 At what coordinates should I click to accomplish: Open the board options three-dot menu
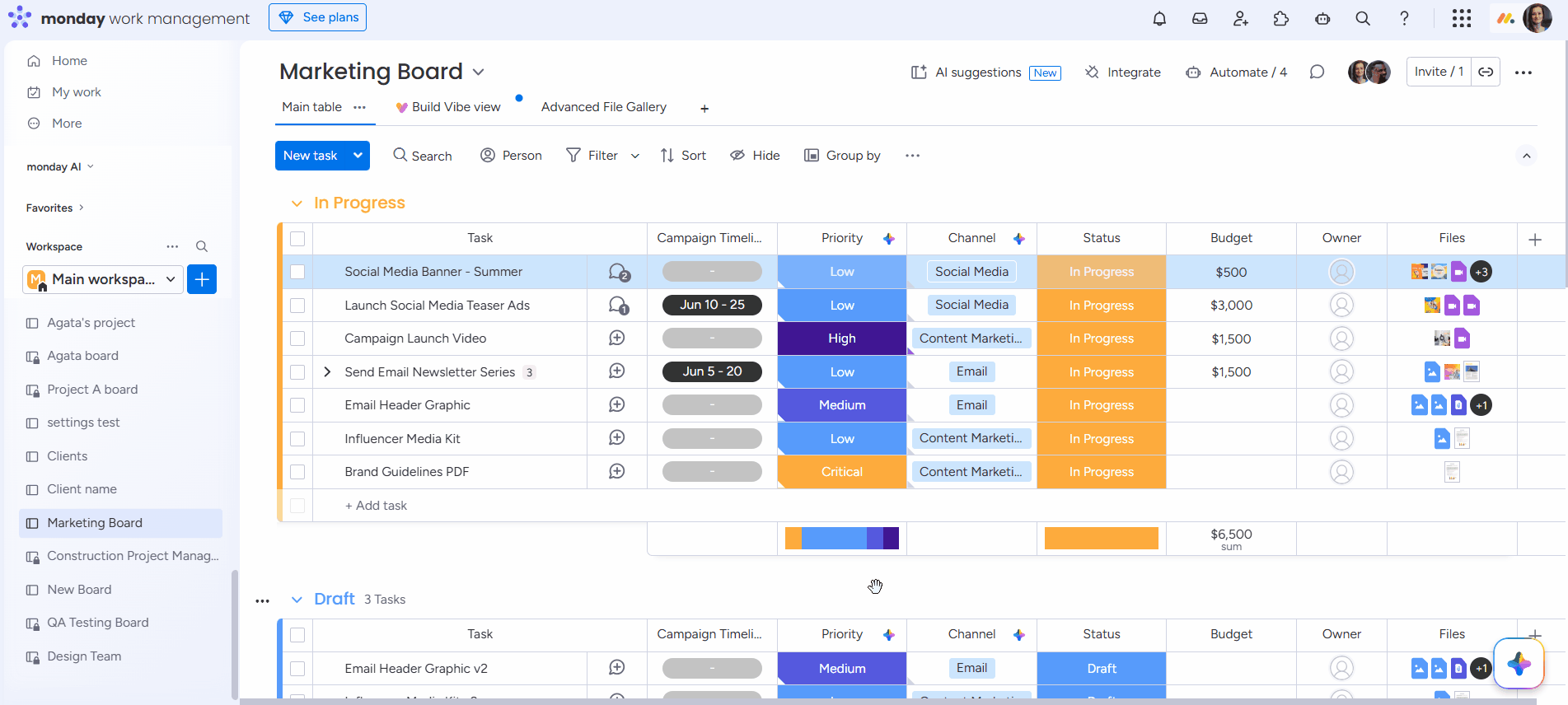(1524, 72)
